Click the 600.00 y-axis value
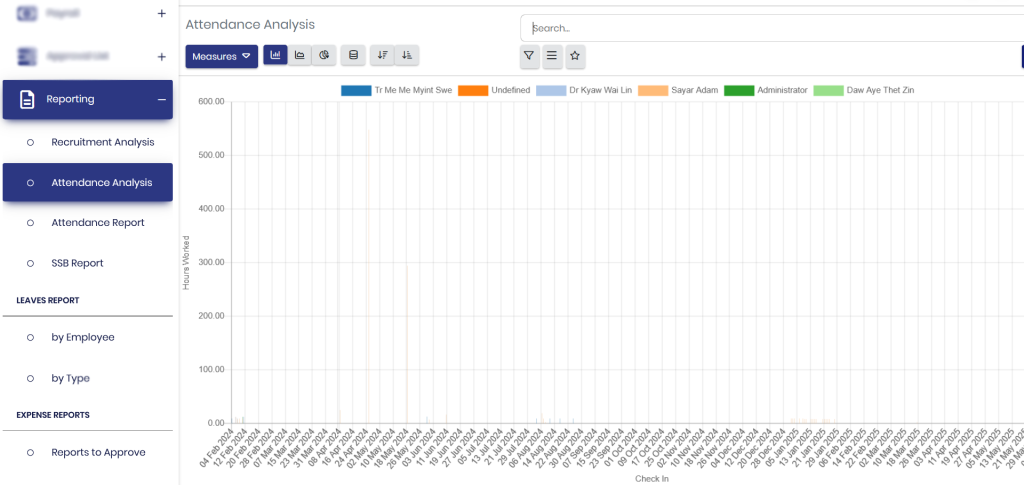1024x485 pixels. [210, 102]
